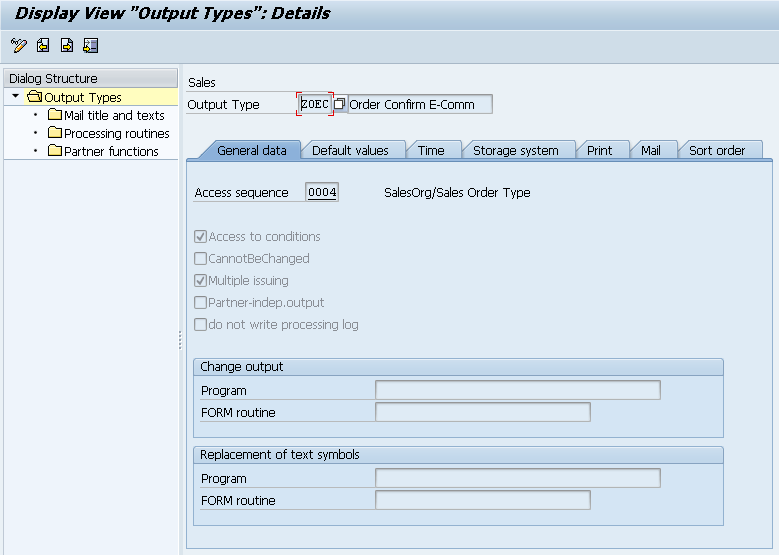
Task: Click the Output Types open folder icon
Action: (x=35, y=97)
